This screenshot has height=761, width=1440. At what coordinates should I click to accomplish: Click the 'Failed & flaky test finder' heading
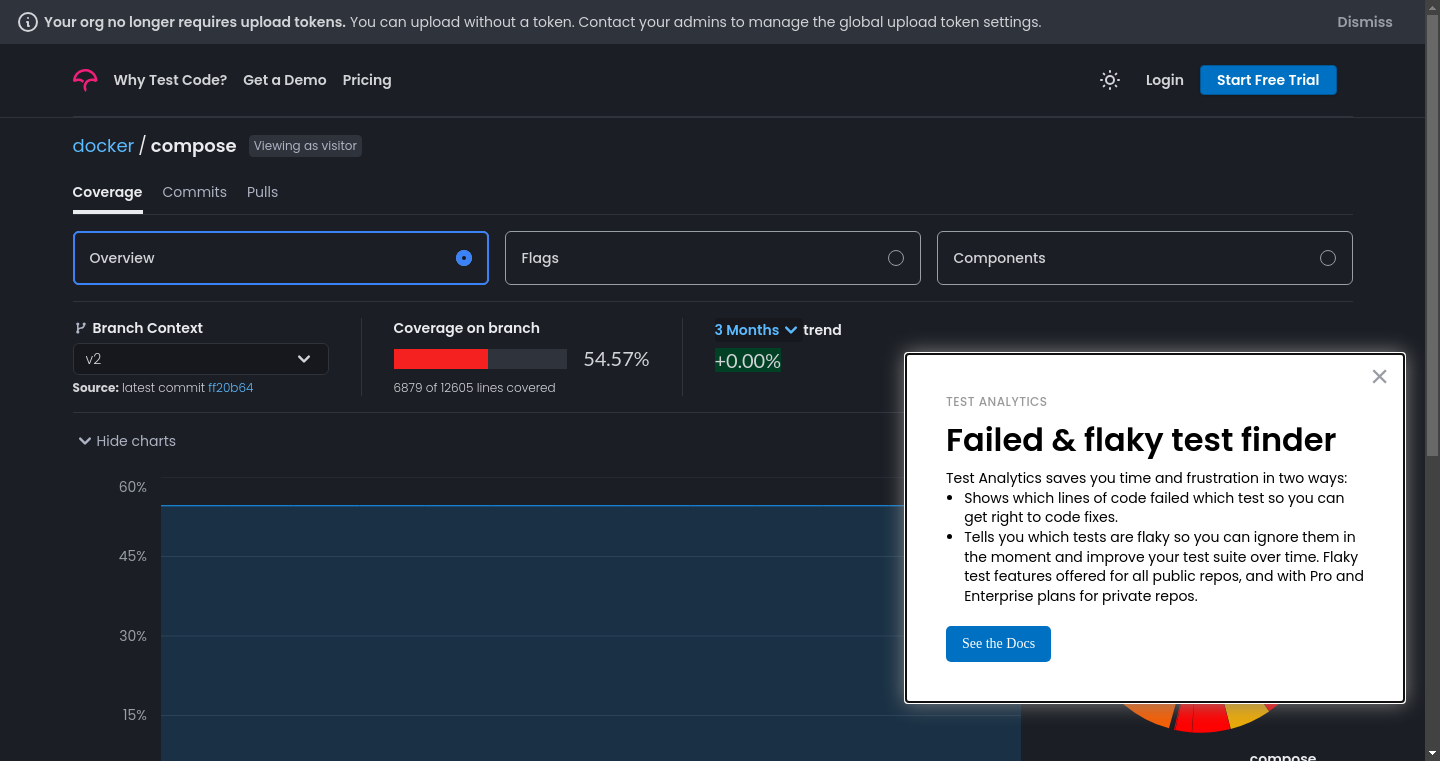pyautogui.click(x=1141, y=440)
